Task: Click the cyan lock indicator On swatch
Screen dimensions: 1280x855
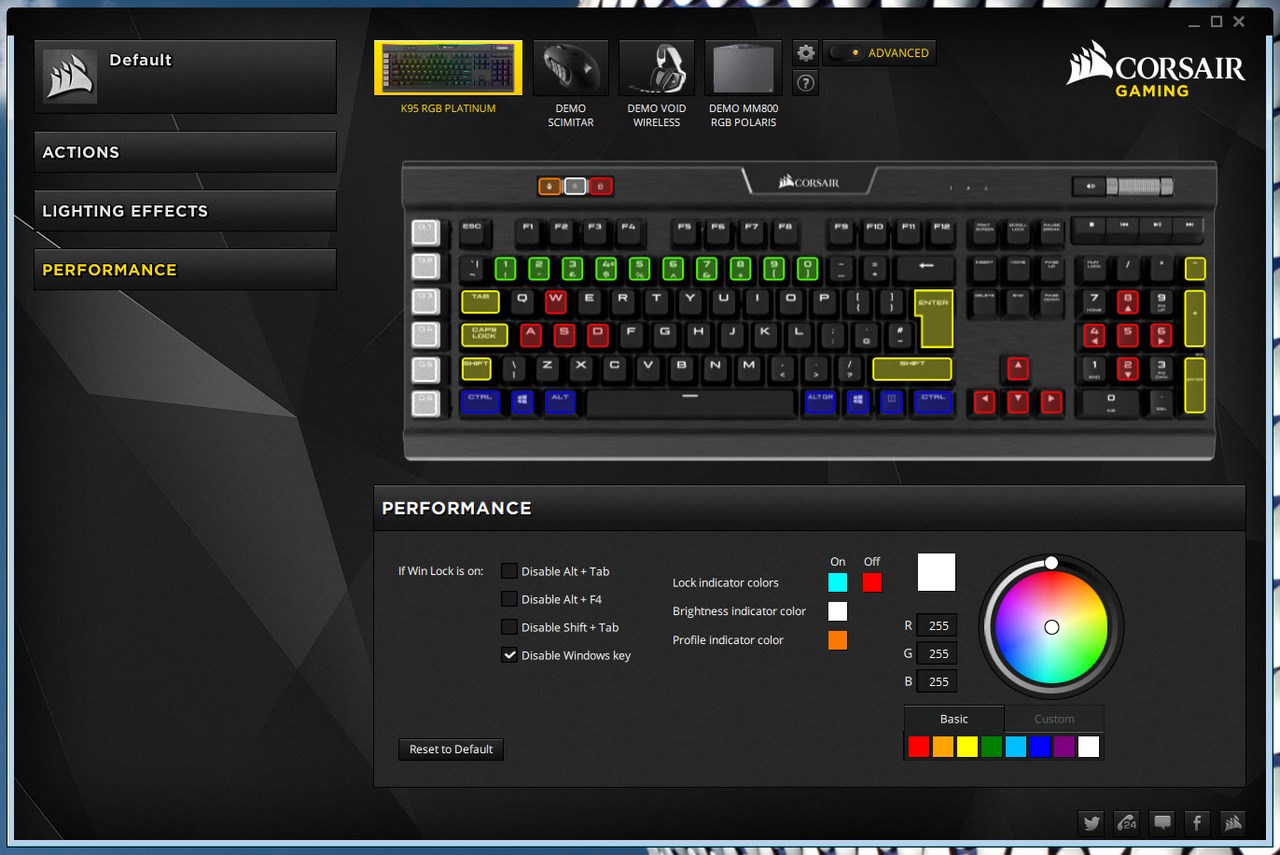Action: (x=838, y=582)
